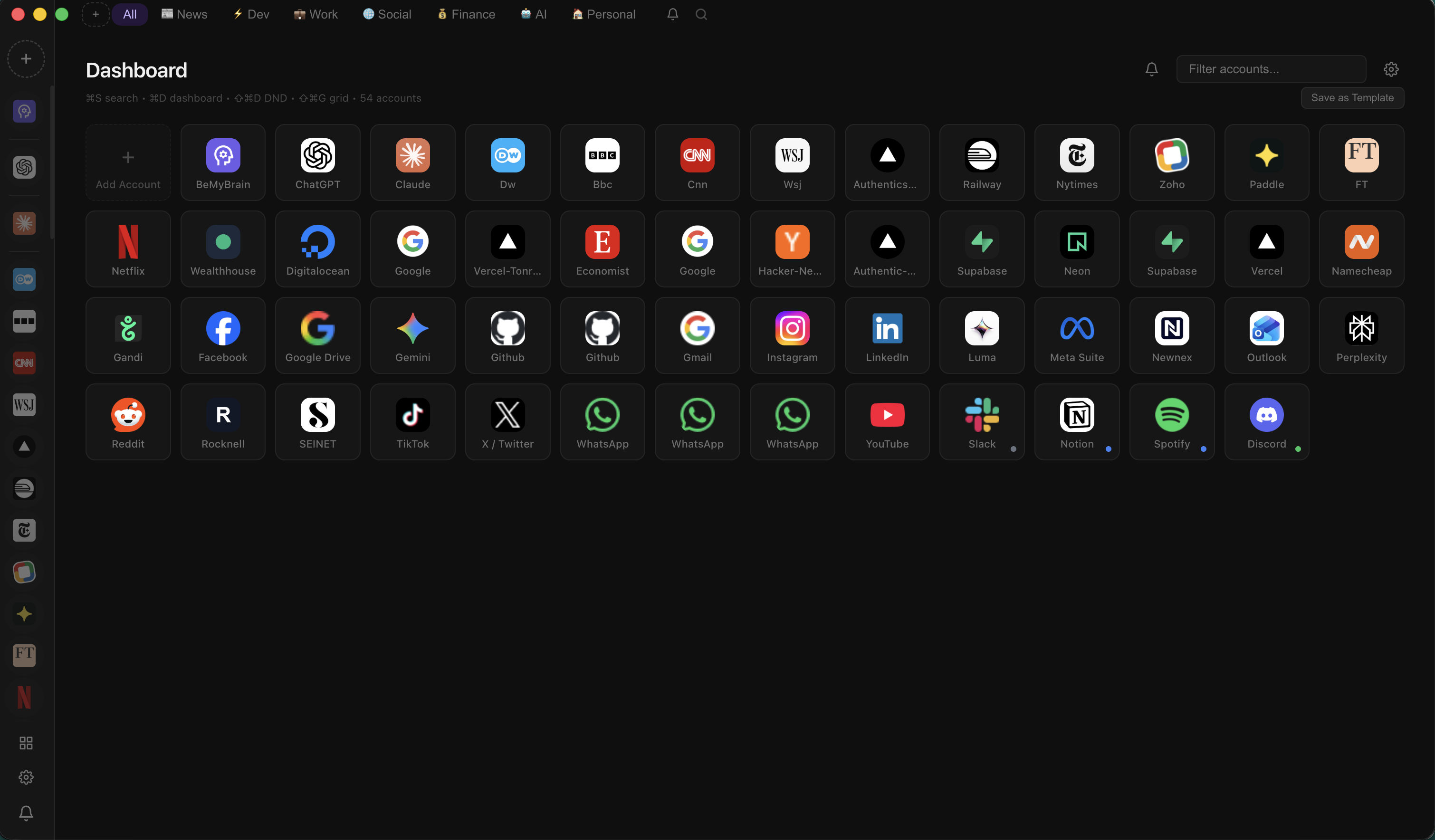Open the Spotify tile
The height and width of the screenshot is (840, 1435).
point(1172,422)
